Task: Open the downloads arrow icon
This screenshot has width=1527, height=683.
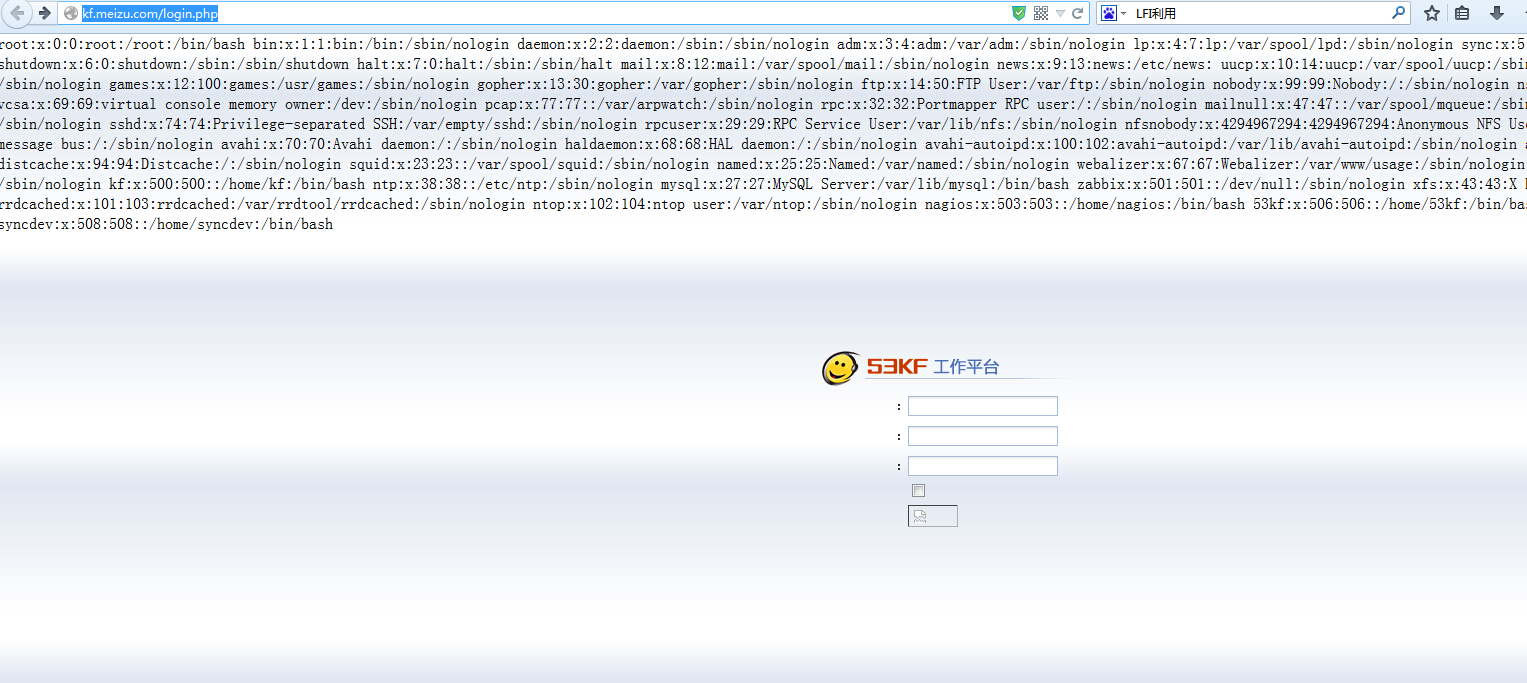Action: 1497,13
